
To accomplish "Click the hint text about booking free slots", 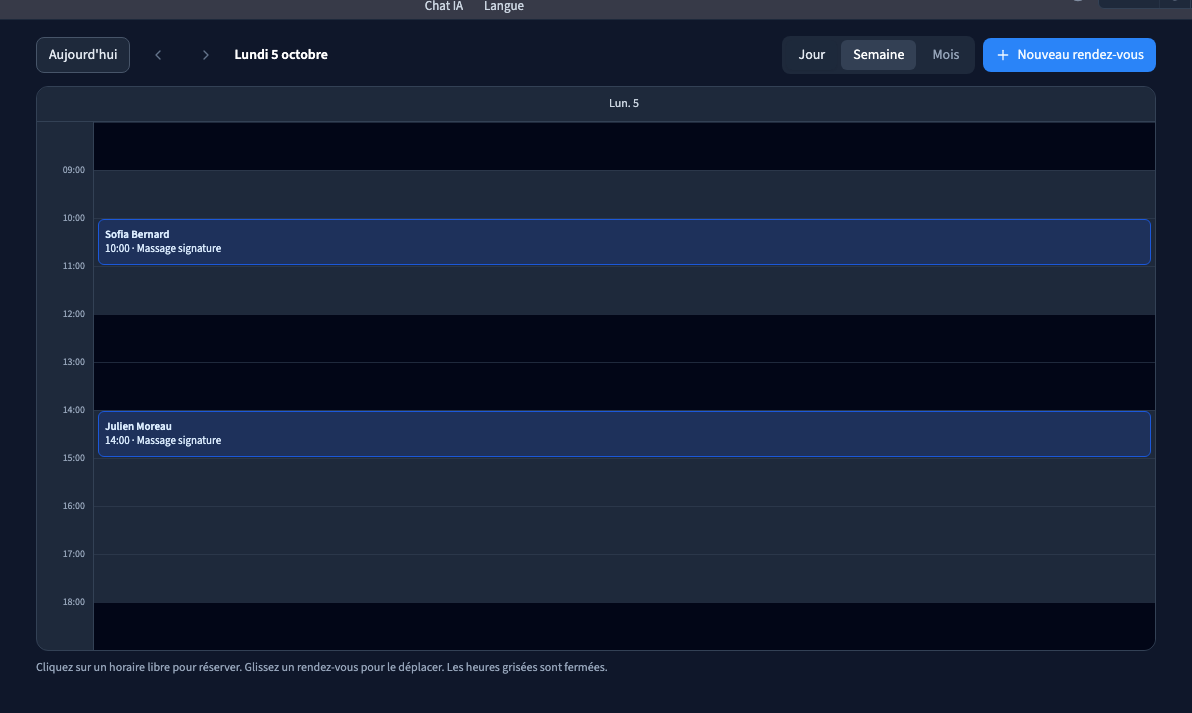I will 322,667.
